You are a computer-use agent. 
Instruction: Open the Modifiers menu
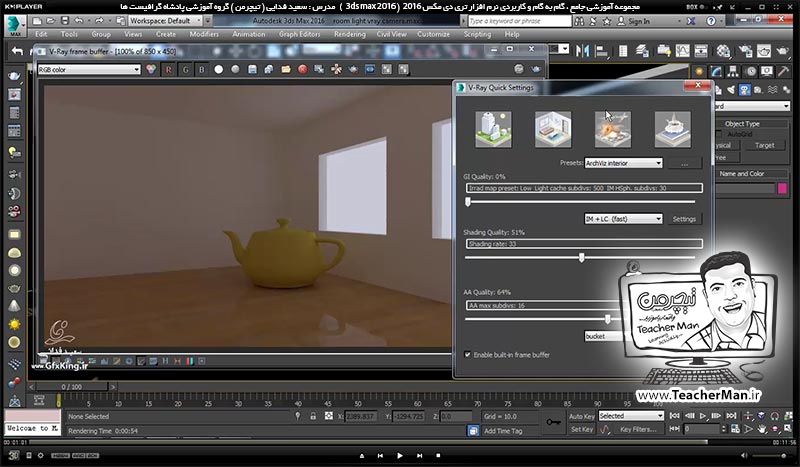pyautogui.click(x=204, y=34)
